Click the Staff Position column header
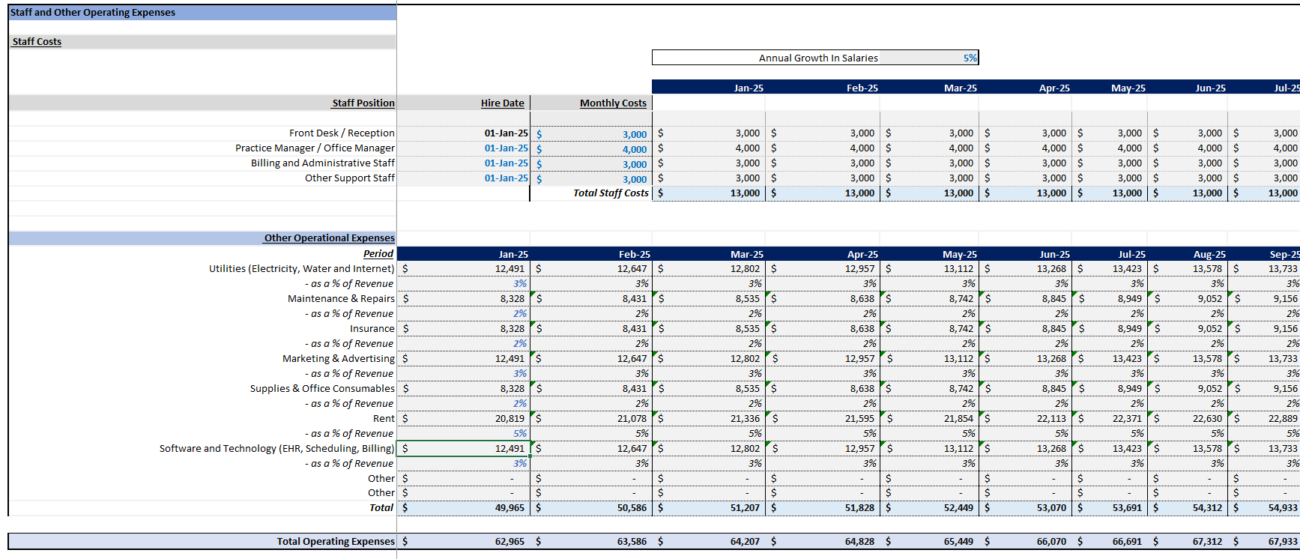 (363, 103)
